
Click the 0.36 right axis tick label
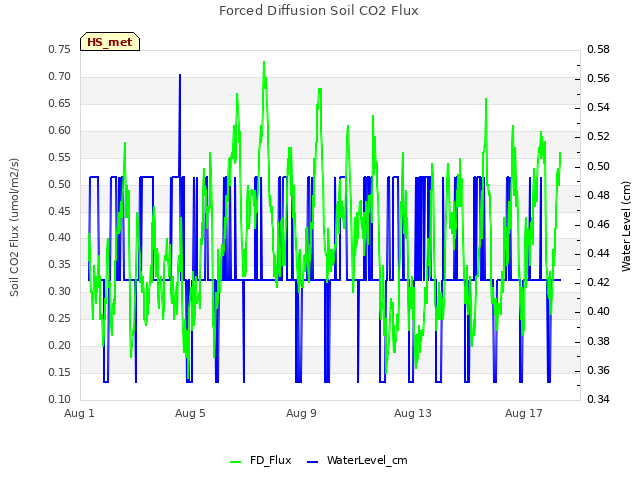598,371
